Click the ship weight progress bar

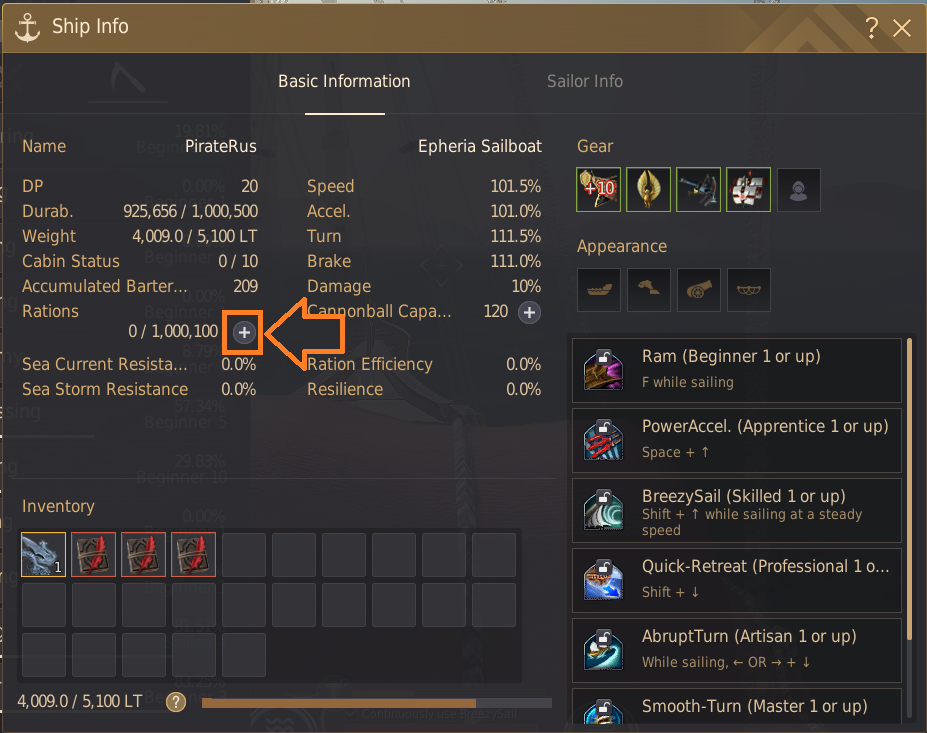pos(377,703)
